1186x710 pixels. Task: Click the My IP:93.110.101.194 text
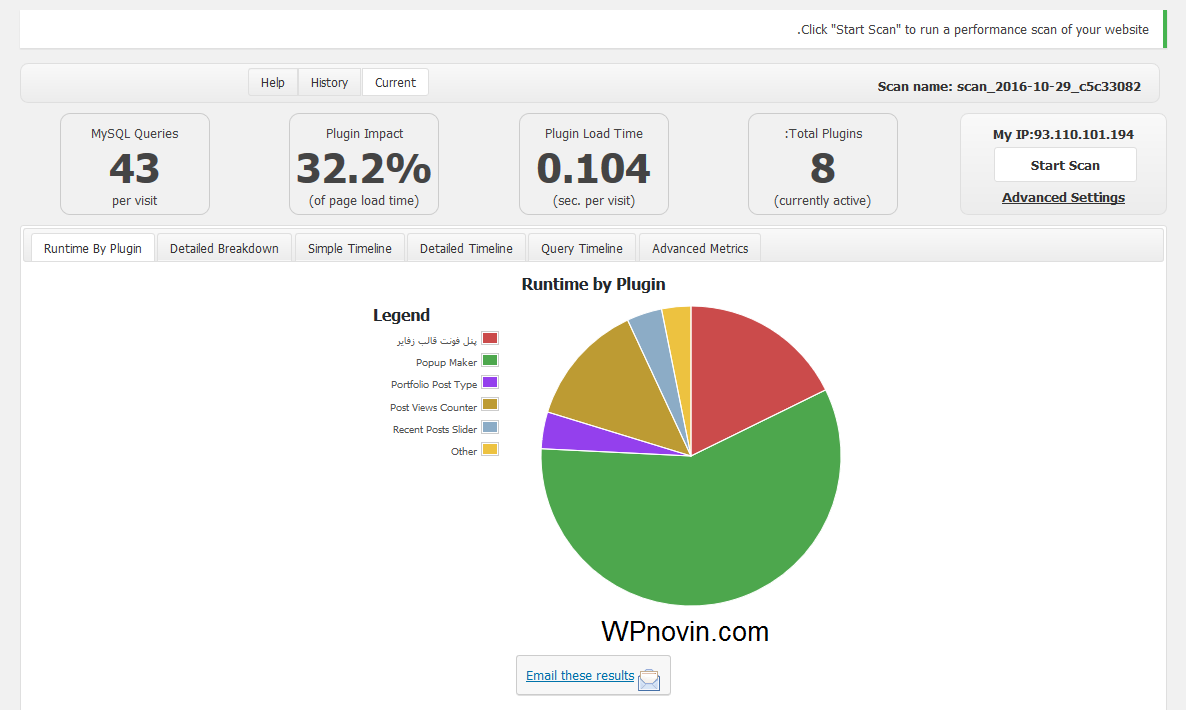(1063, 134)
